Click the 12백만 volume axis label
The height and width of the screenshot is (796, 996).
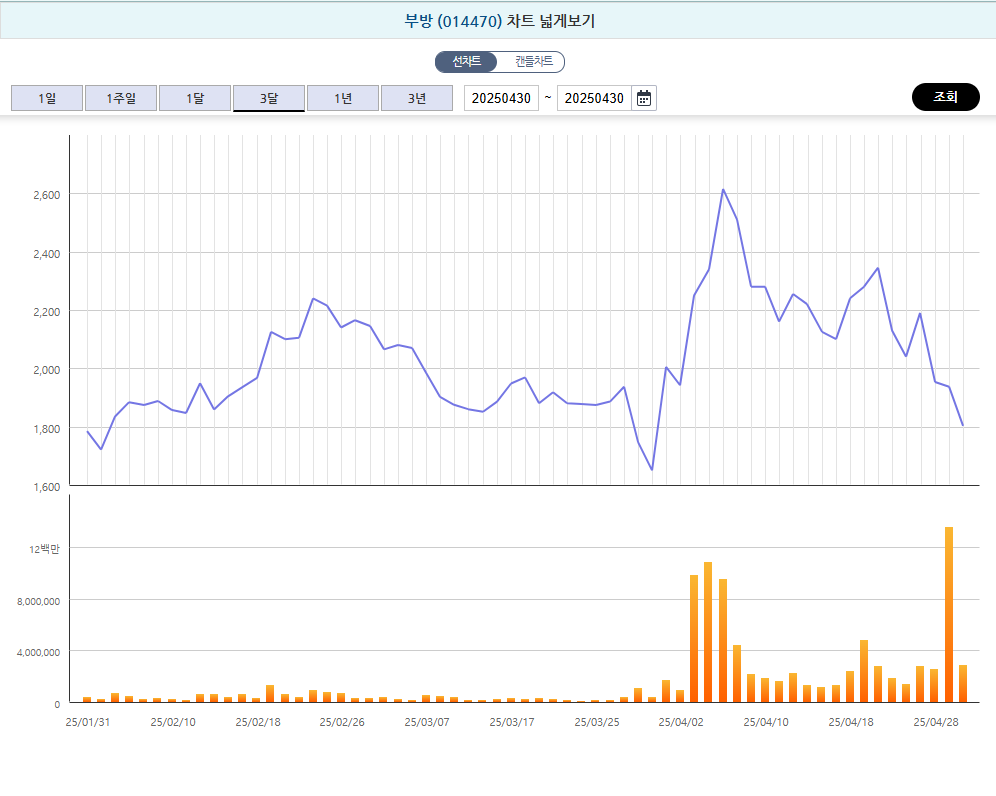tap(44, 549)
